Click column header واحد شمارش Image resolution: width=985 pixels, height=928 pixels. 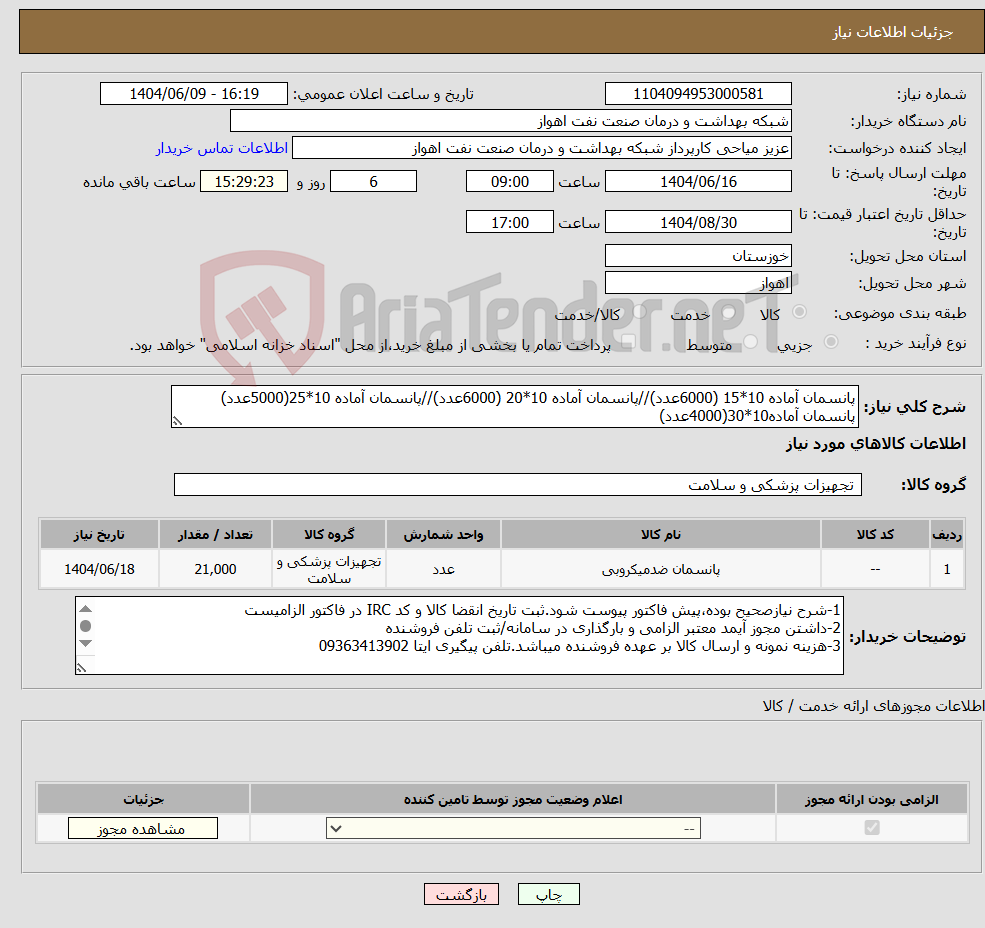[x=444, y=534]
